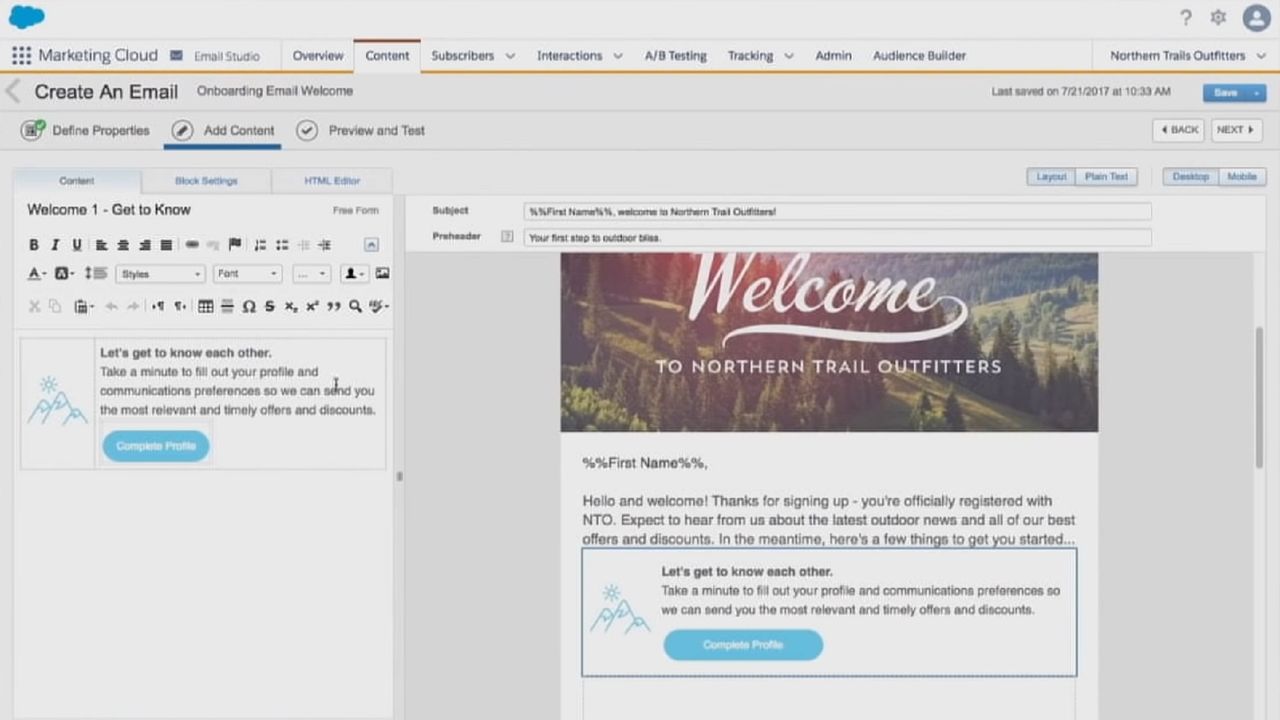Insert a bulleted list
Image resolution: width=1280 pixels, height=720 pixels.
[x=282, y=245]
